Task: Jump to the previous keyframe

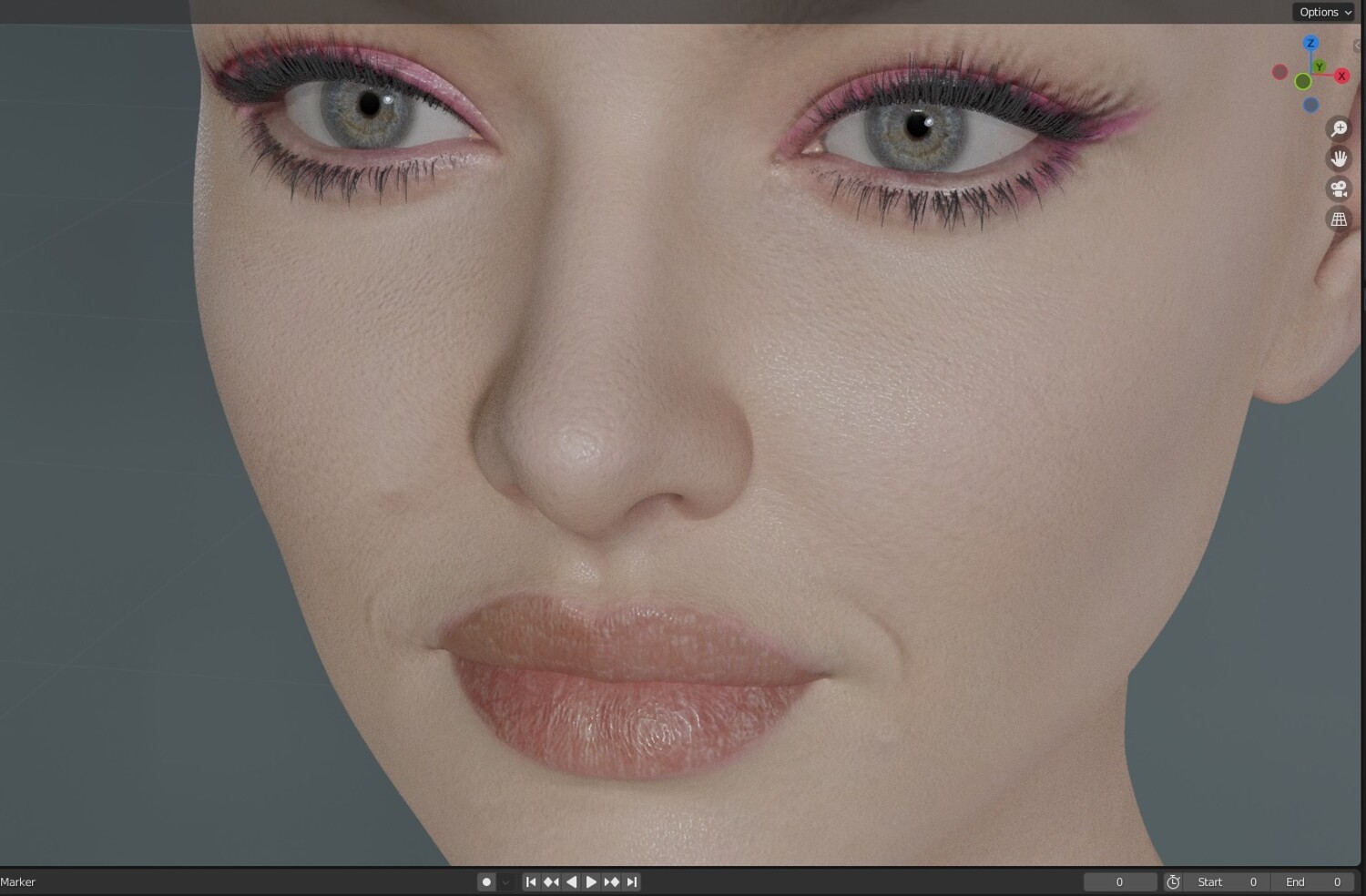Action: tap(551, 881)
